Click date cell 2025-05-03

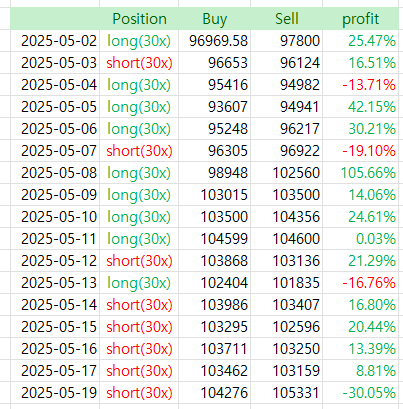click(55, 63)
